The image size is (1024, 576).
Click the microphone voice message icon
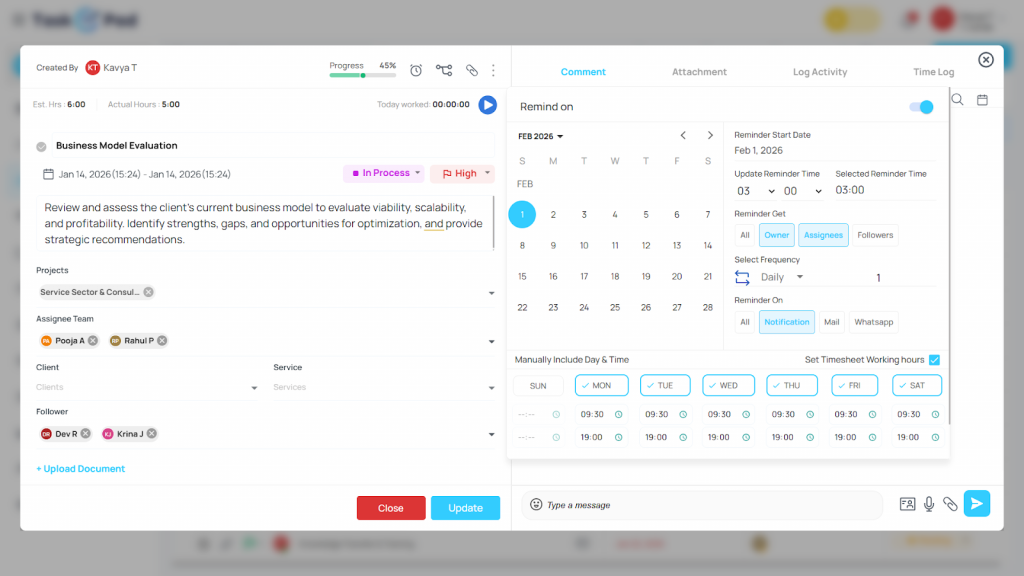pyautogui.click(x=929, y=504)
